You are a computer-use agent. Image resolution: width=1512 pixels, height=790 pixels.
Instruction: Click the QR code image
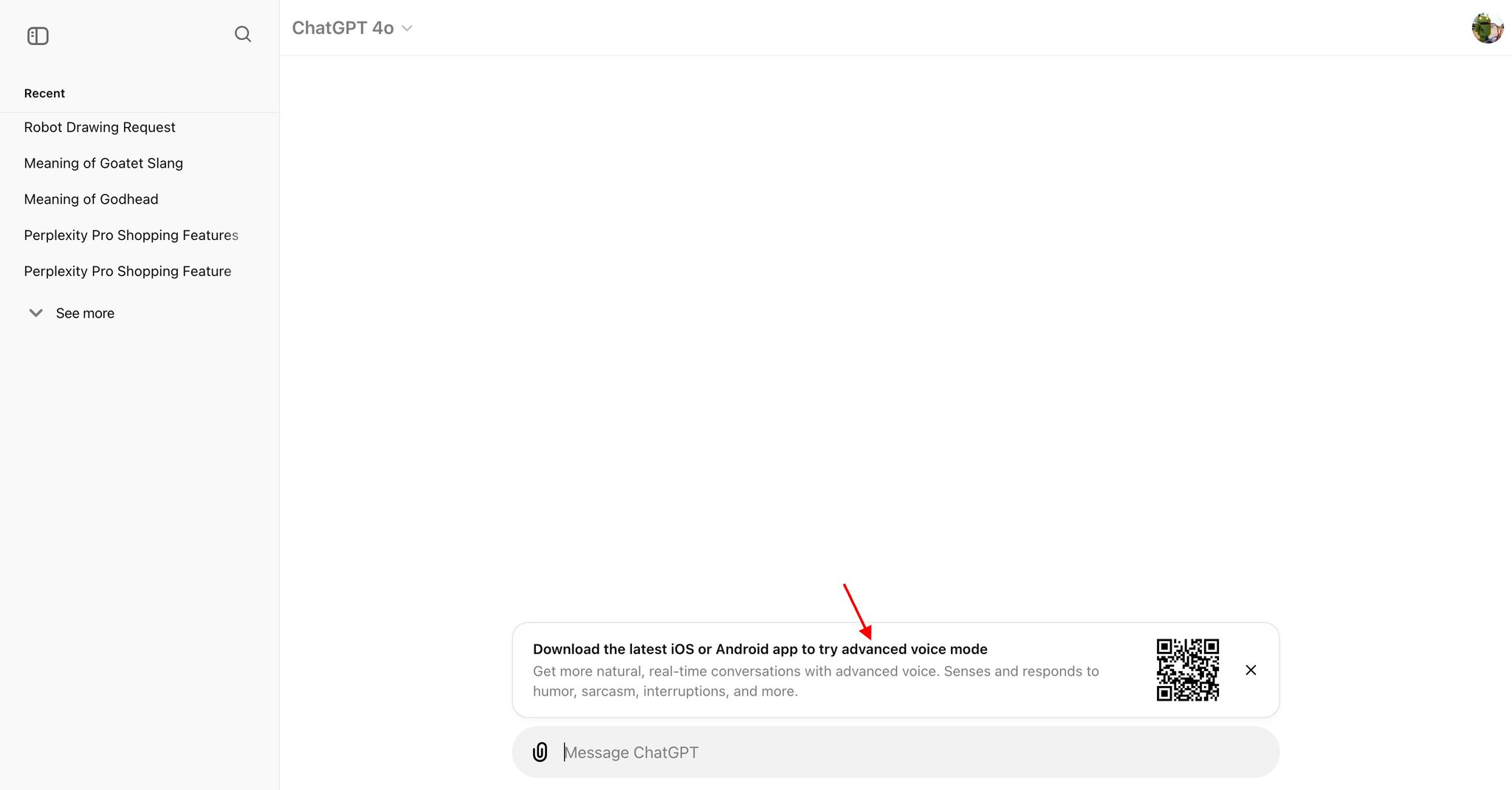coord(1187,670)
